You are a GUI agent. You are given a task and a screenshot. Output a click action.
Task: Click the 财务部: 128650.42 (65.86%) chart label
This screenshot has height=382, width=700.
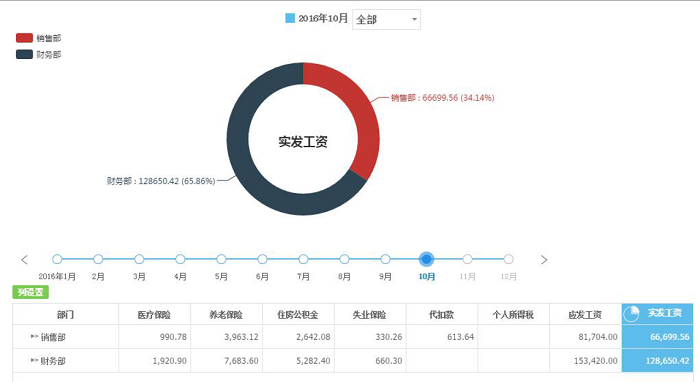click(161, 181)
